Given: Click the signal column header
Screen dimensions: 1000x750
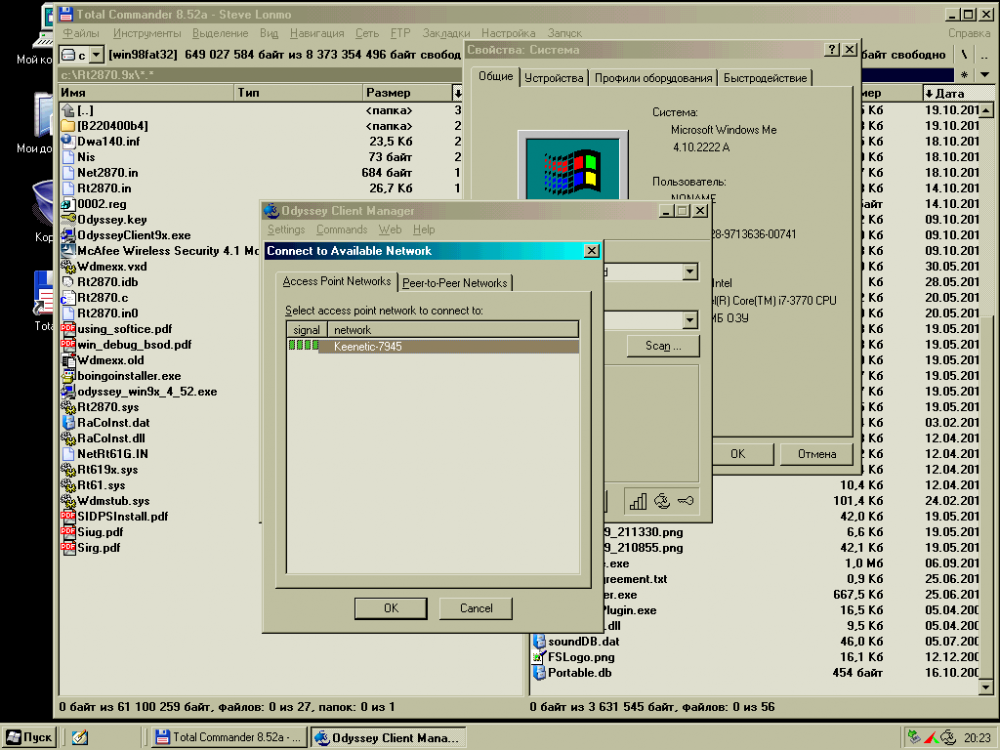Looking at the screenshot, I should click(x=306, y=330).
